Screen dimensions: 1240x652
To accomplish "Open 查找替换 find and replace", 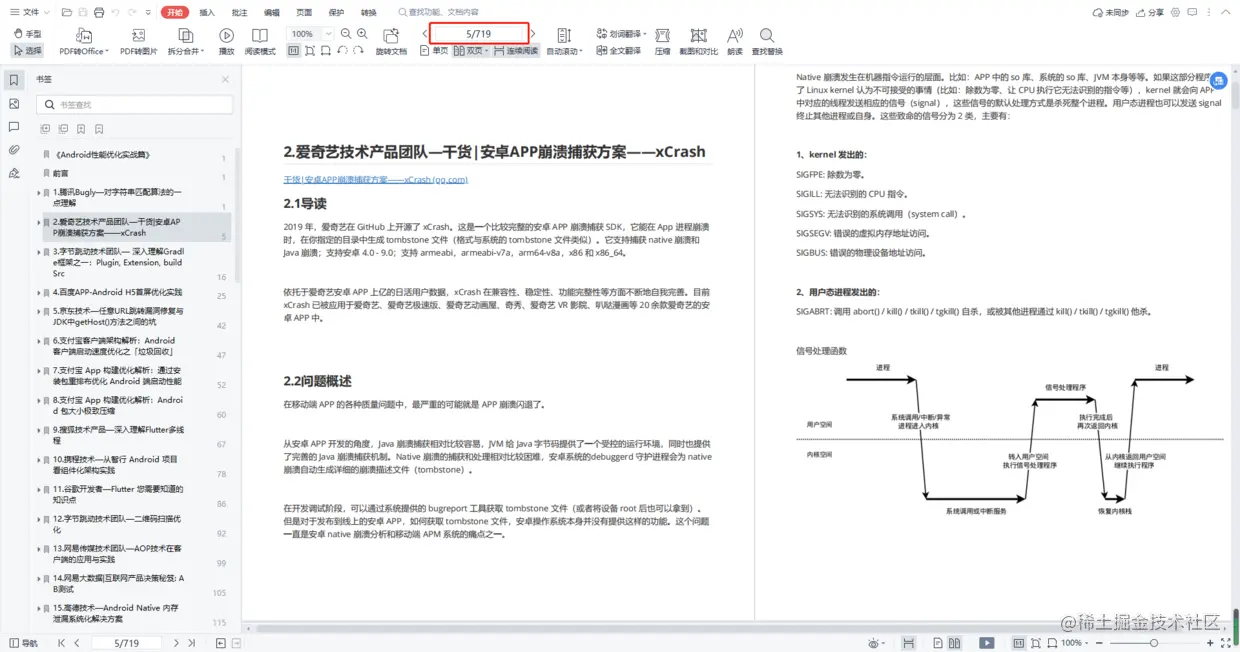I will point(767,42).
